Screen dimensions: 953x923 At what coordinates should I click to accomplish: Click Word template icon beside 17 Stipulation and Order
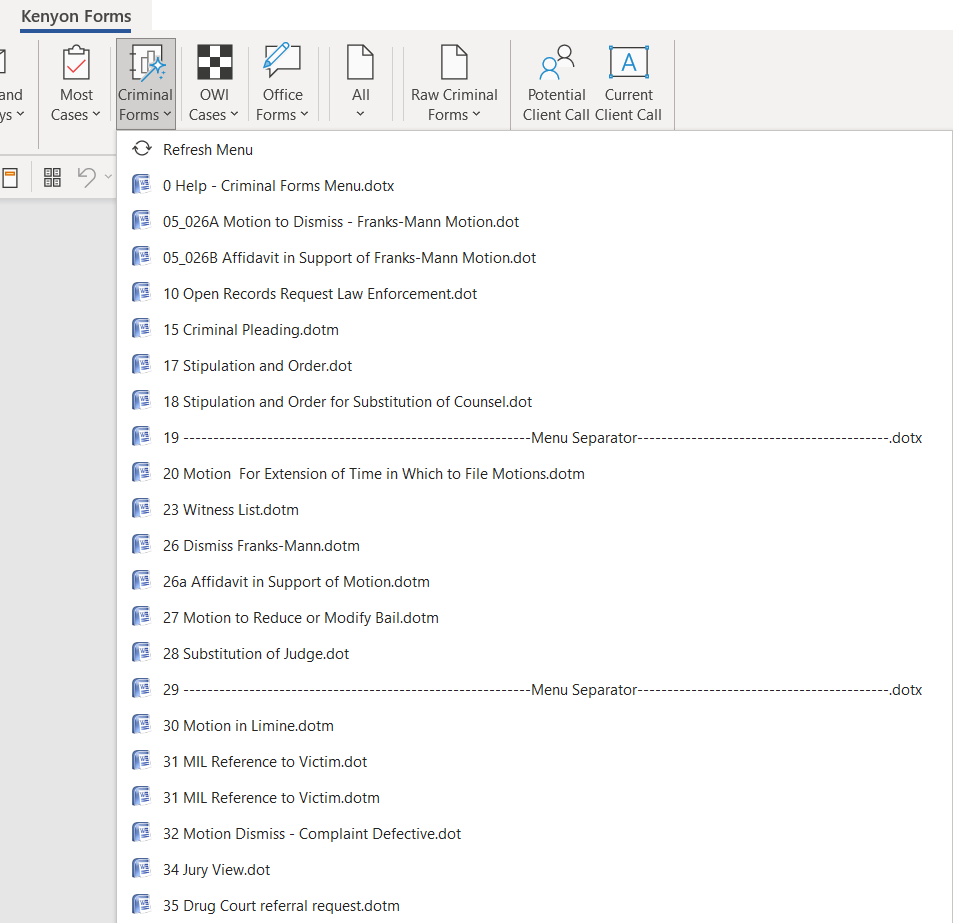tap(142, 364)
